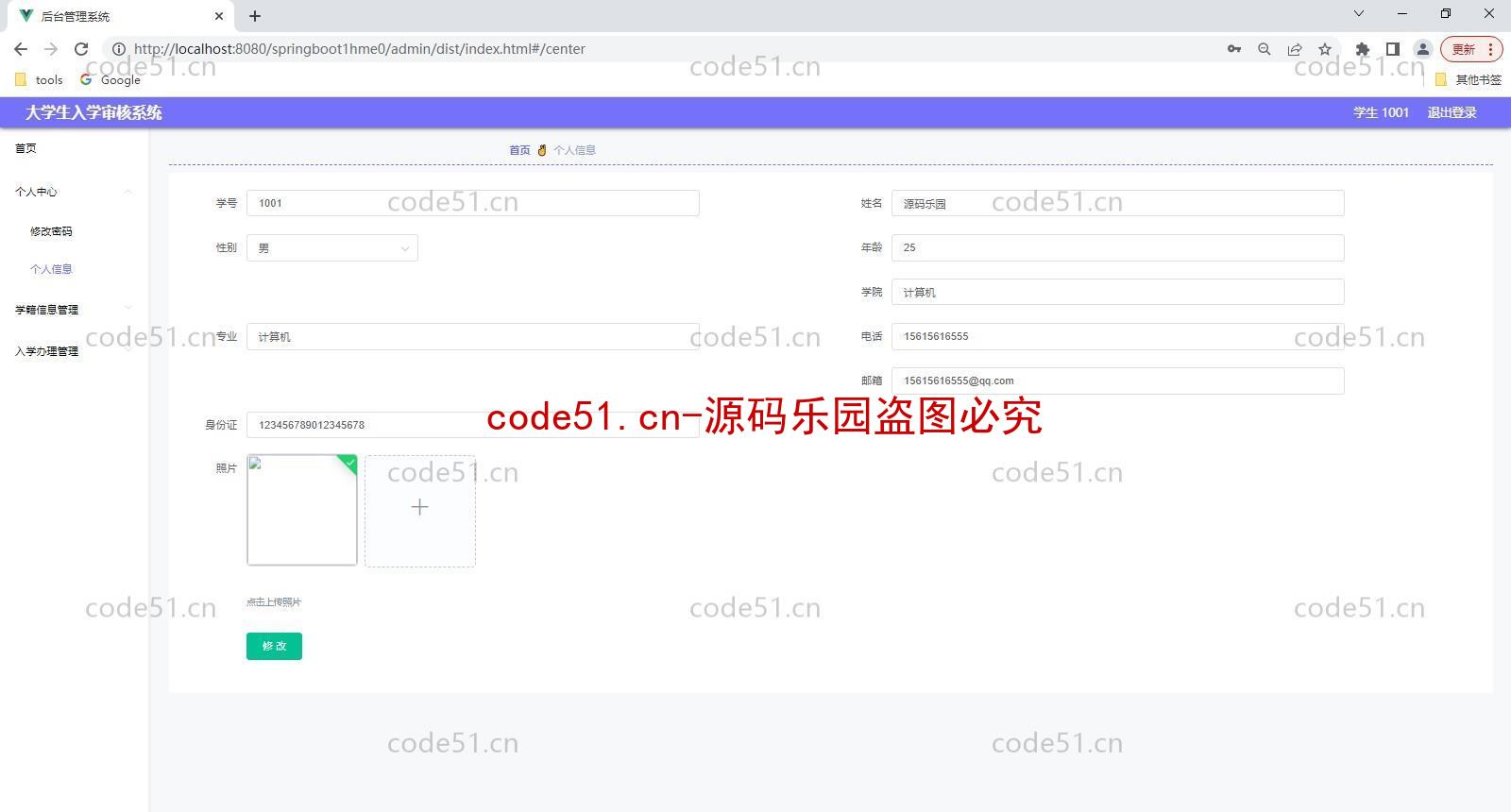Toggle the browser side panel icon
This screenshot has height=812, width=1511.
coord(1392,49)
